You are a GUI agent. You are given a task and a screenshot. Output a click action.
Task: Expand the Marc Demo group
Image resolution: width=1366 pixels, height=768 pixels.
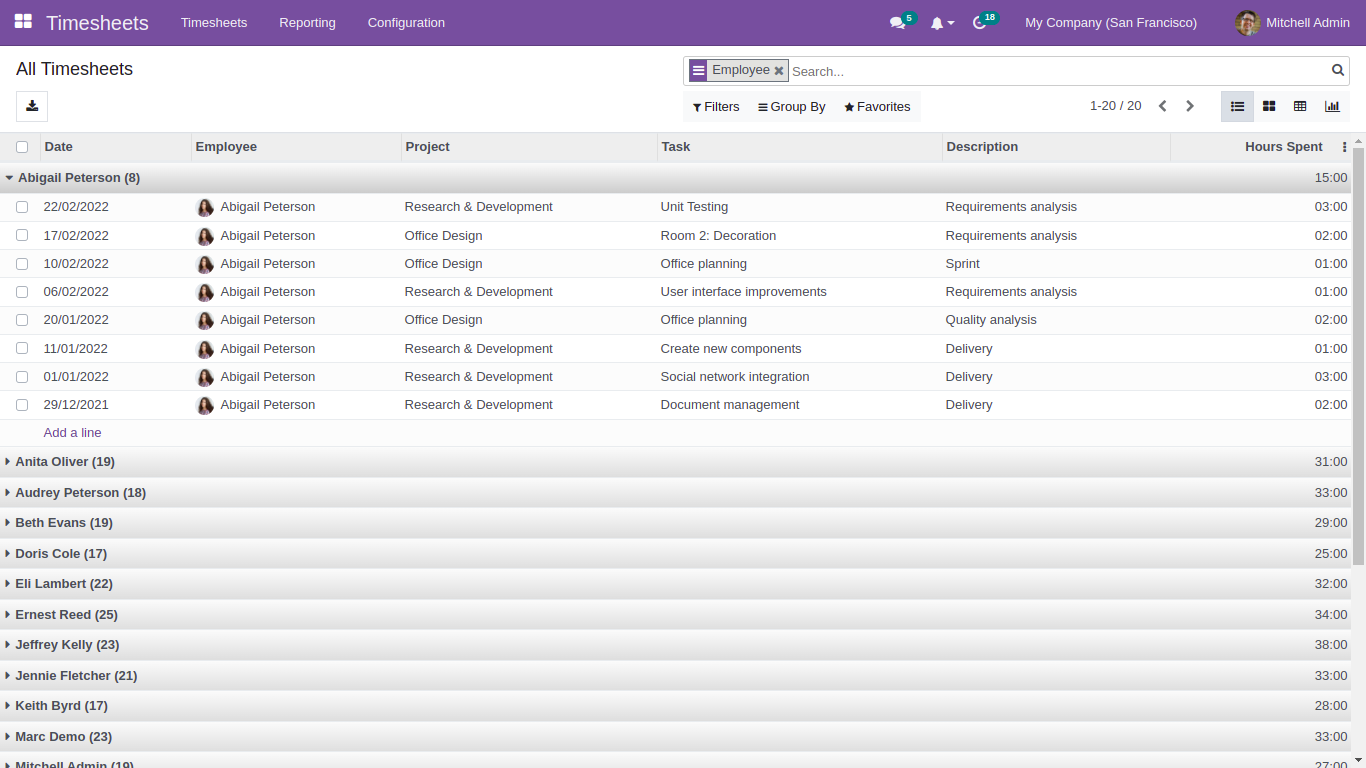[x=8, y=736]
